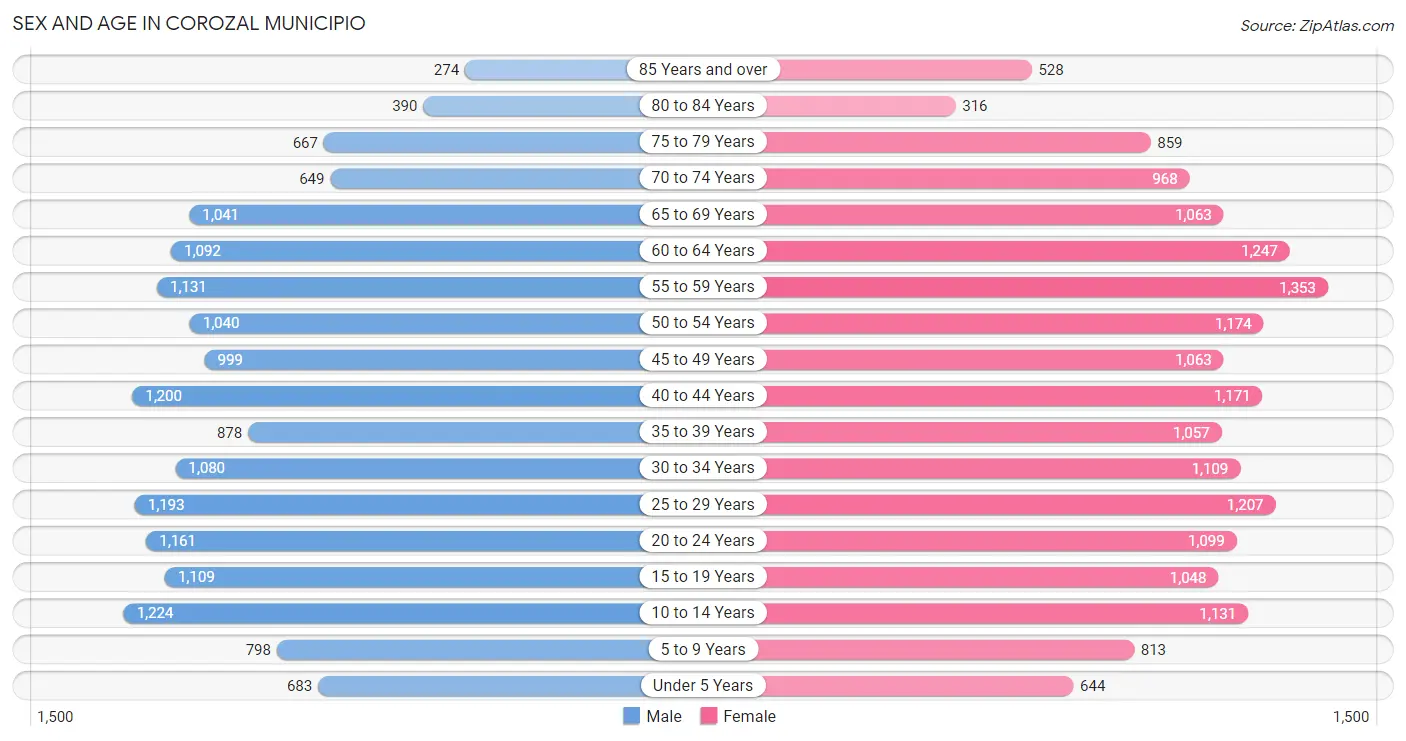Image resolution: width=1406 pixels, height=741 pixels.
Task: Select the 55 to 59 Years label
Action: 703,286
